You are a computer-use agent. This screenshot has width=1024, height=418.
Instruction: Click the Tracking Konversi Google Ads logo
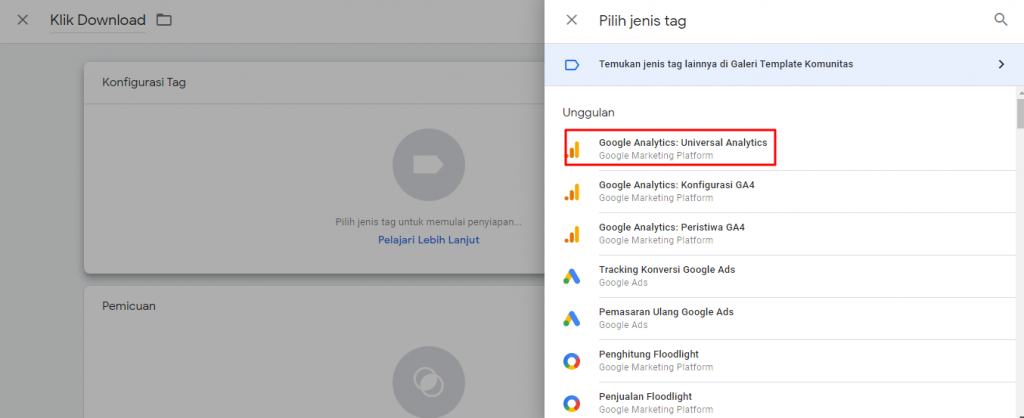pos(571,277)
